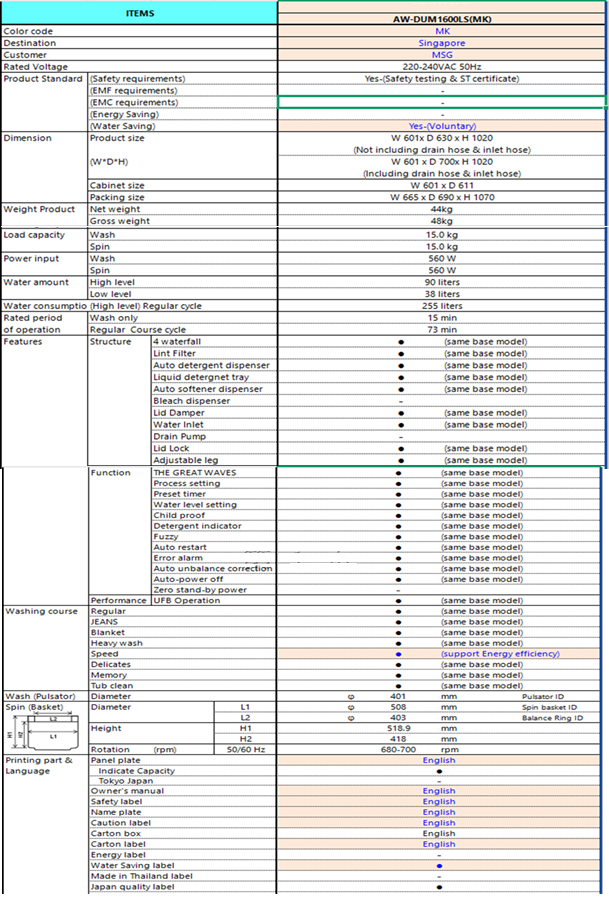Click the "Owner's manual" cell
Image resolution: width=609 pixels, height=899 pixels.
pyautogui.click(x=182, y=791)
